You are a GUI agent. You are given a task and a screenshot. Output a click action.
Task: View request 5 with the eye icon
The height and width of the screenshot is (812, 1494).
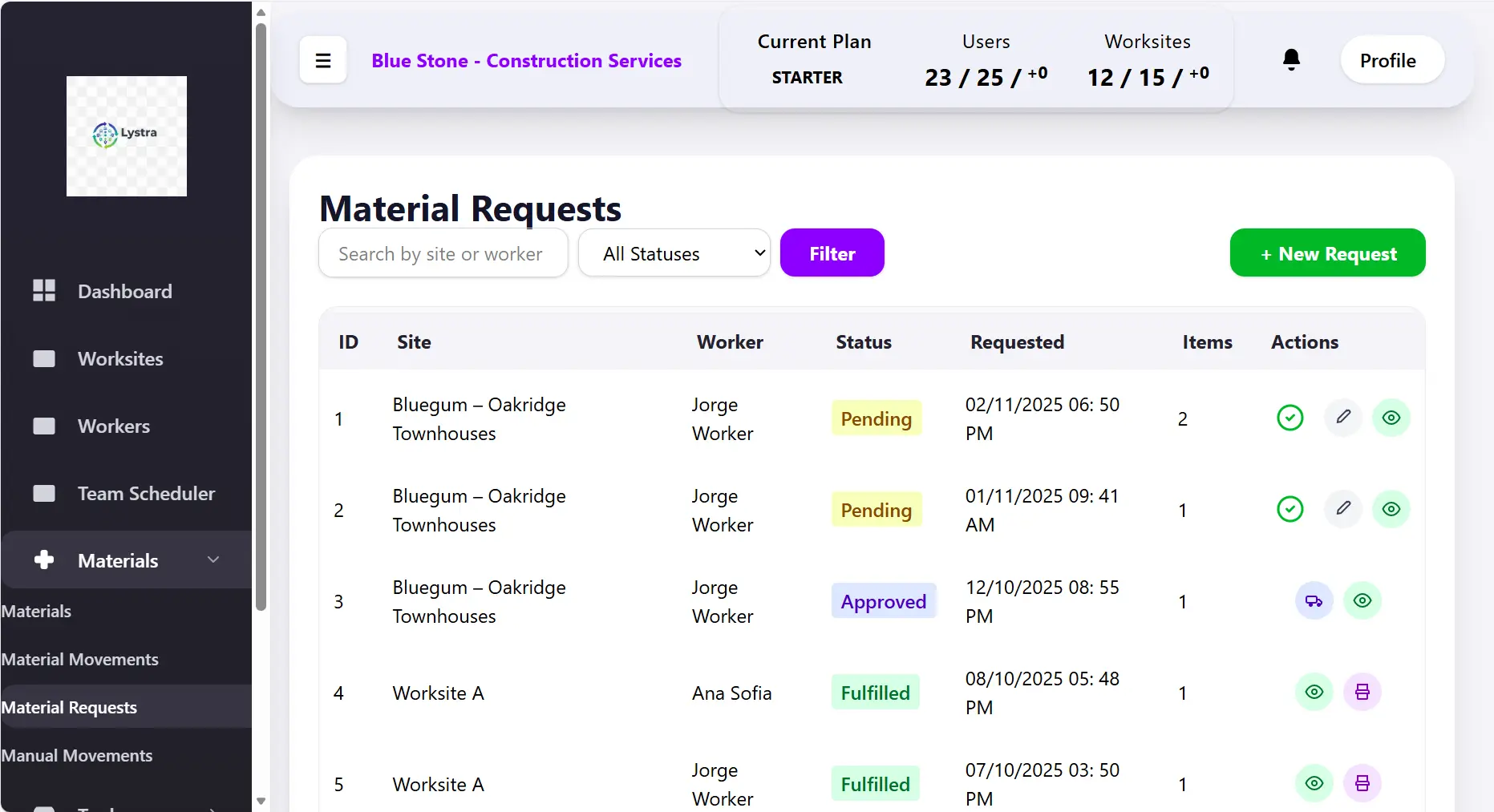coord(1314,783)
